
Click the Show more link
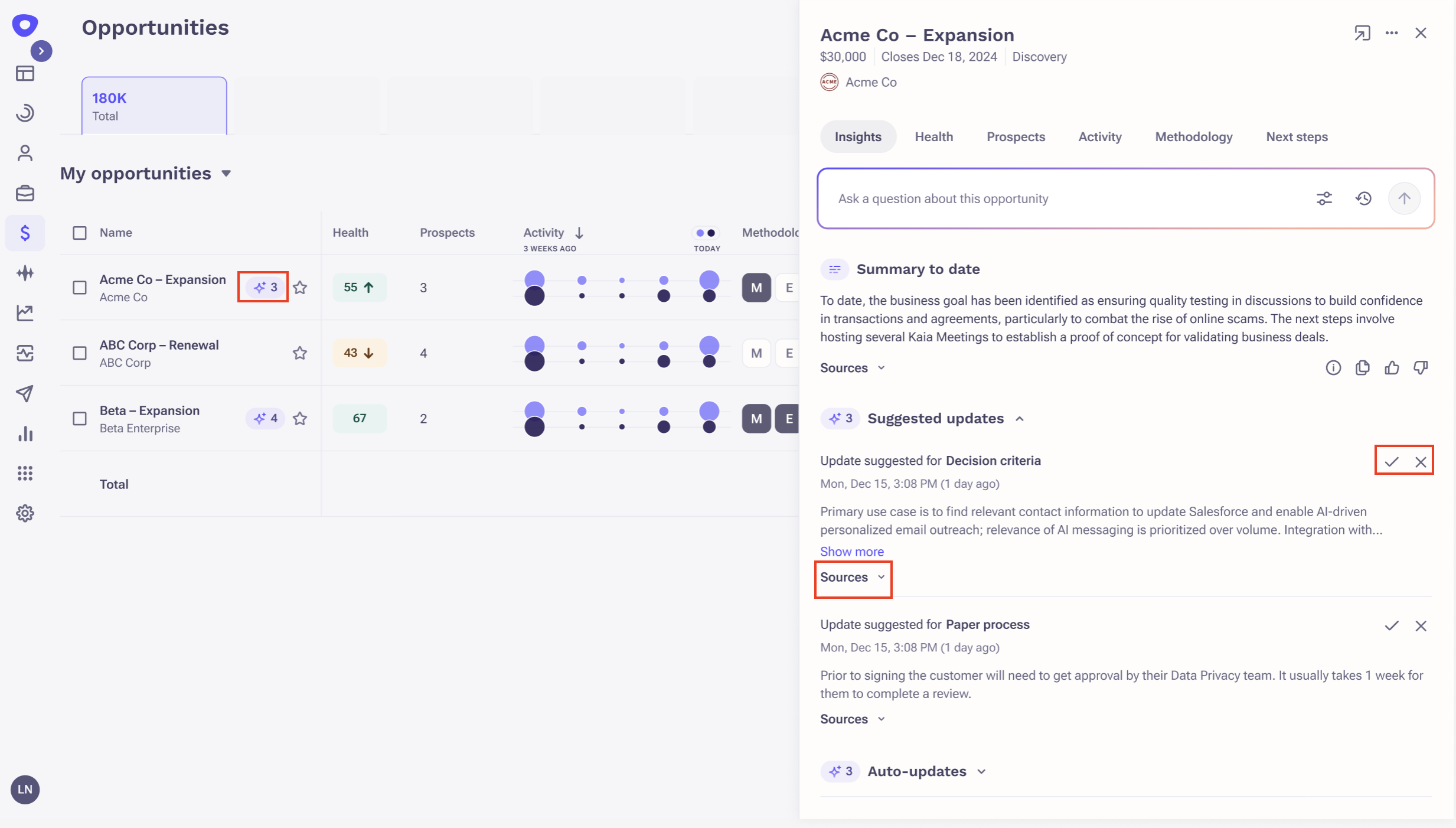(851, 552)
